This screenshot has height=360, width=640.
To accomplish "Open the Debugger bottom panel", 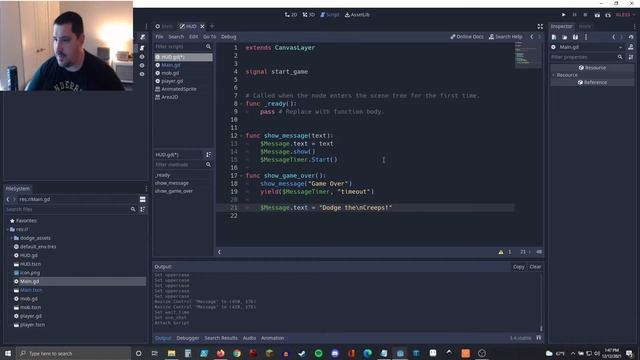I will [x=188, y=338].
